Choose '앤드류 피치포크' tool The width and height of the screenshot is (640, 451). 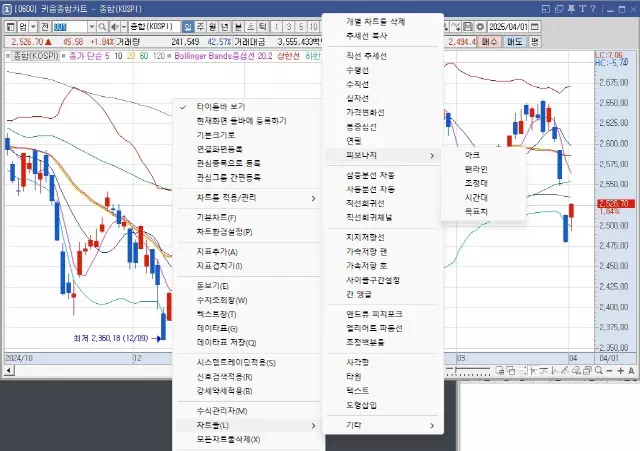pyautogui.click(x=382, y=314)
